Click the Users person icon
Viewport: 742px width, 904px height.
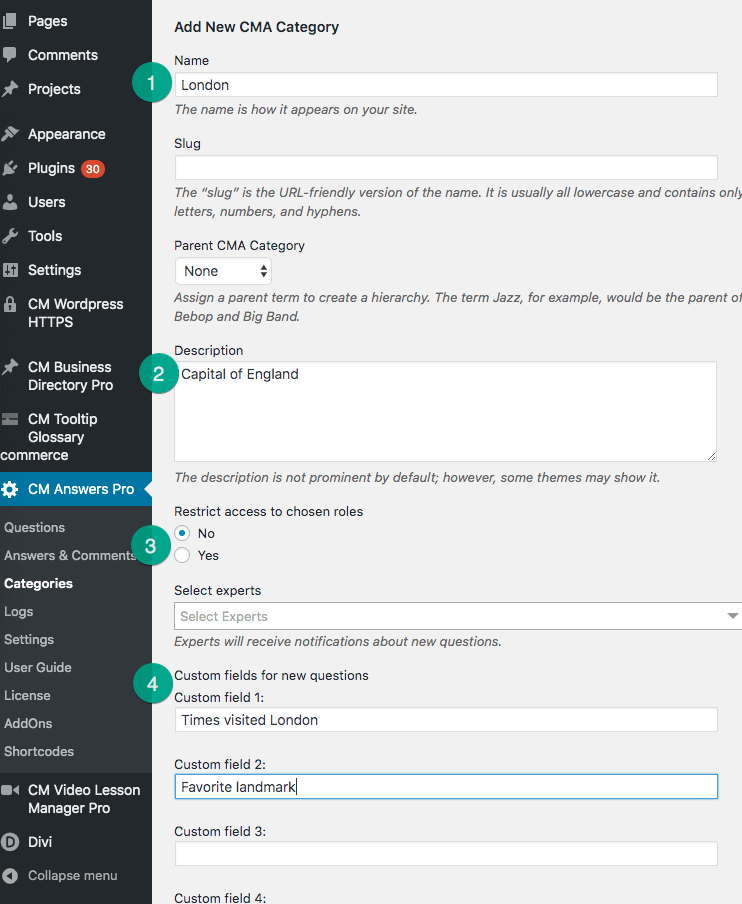pos(10,202)
